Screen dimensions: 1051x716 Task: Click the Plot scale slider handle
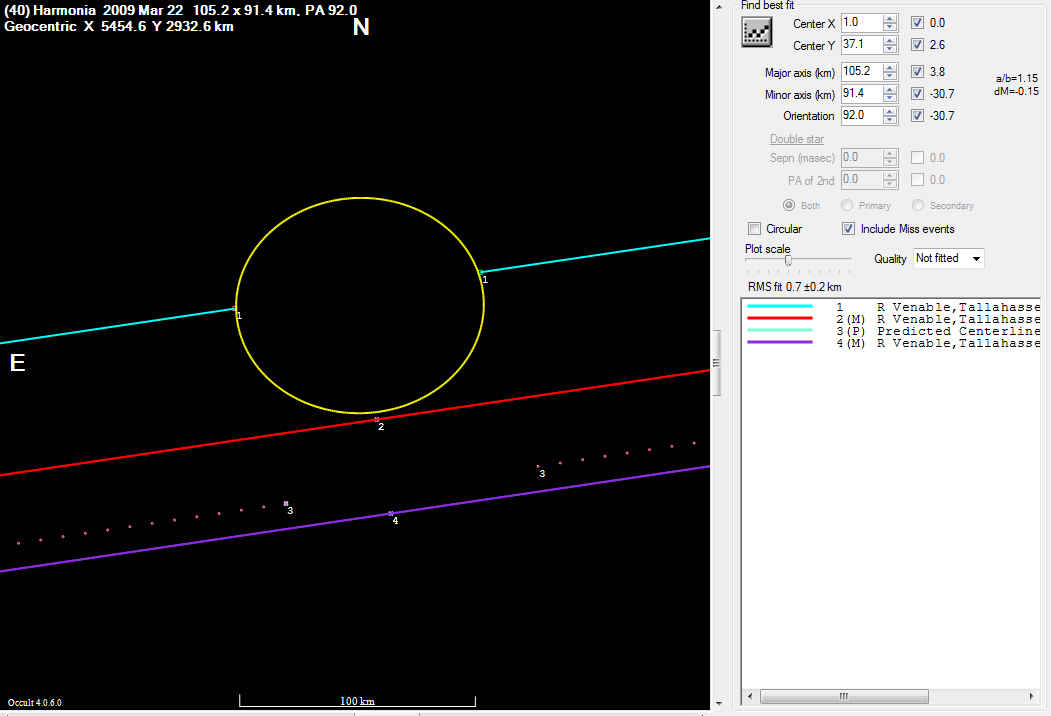tap(788, 260)
